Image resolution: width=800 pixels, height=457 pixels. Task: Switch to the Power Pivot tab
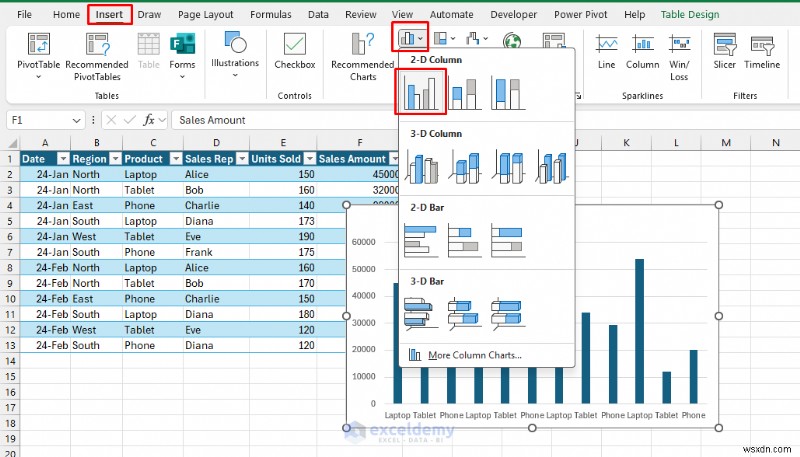(581, 14)
